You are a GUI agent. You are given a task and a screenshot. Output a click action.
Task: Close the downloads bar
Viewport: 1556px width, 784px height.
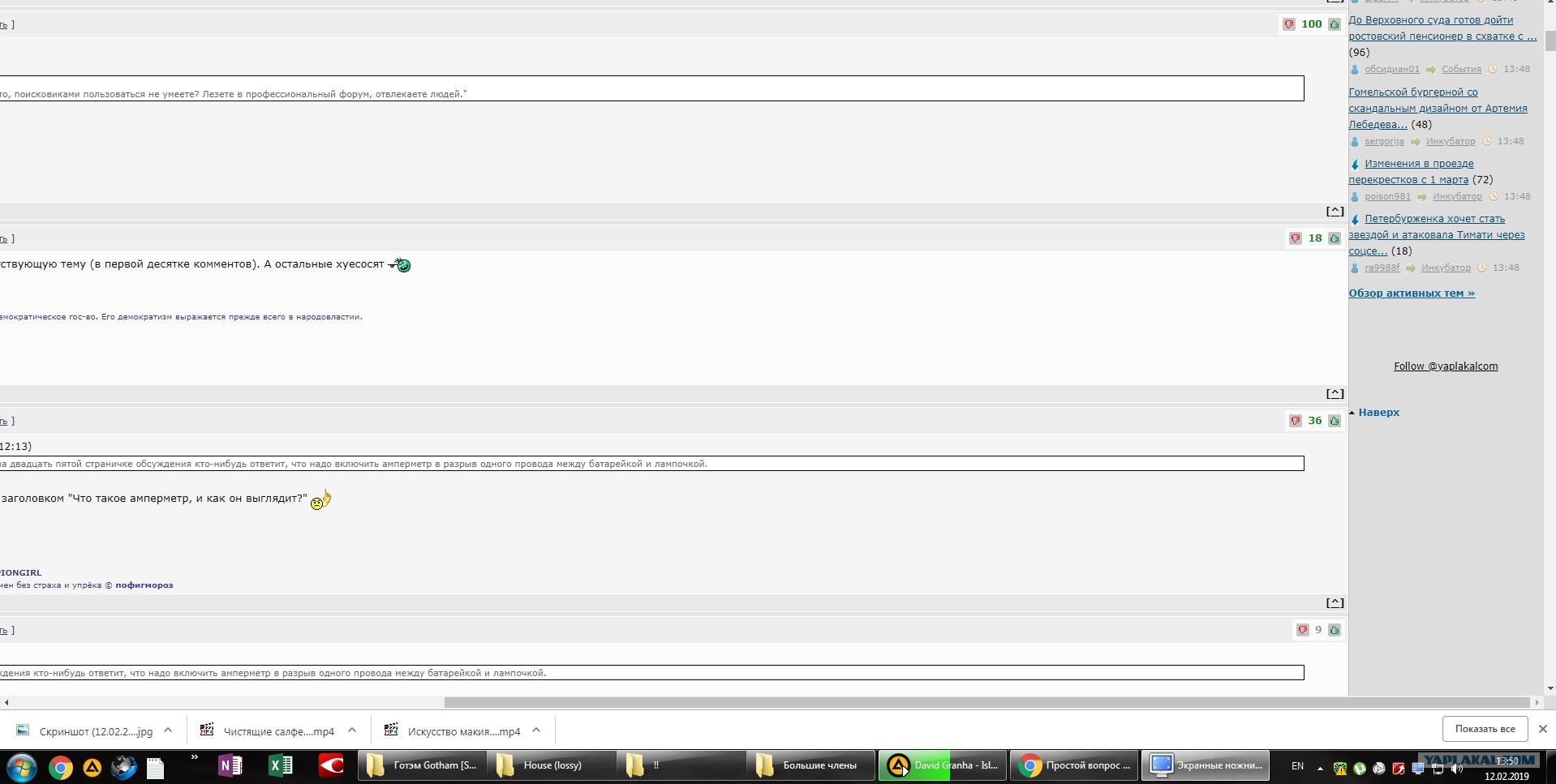click(x=1543, y=729)
